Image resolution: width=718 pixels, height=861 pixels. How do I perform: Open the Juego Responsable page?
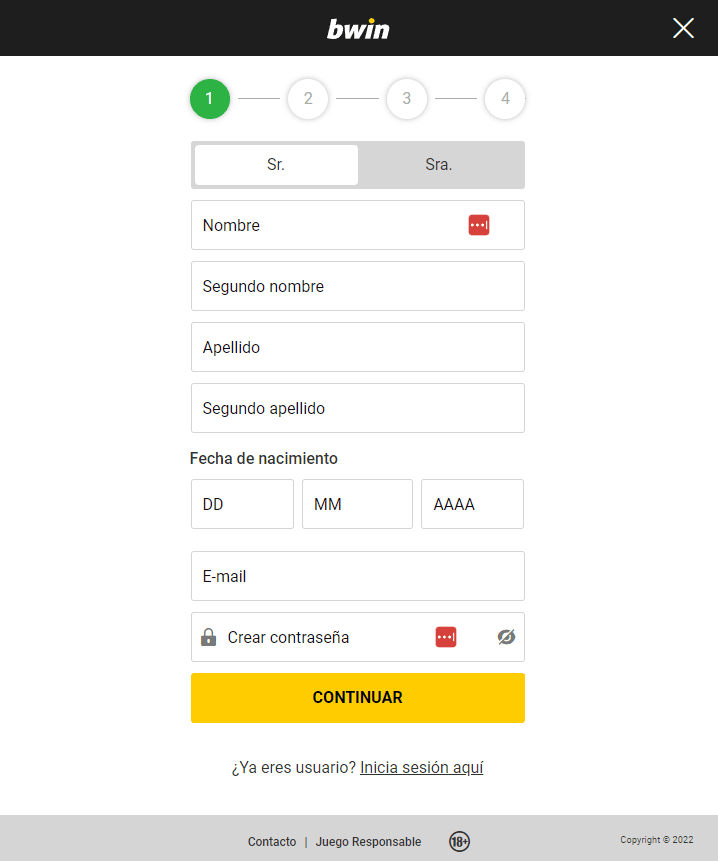click(x=368, y=842)
